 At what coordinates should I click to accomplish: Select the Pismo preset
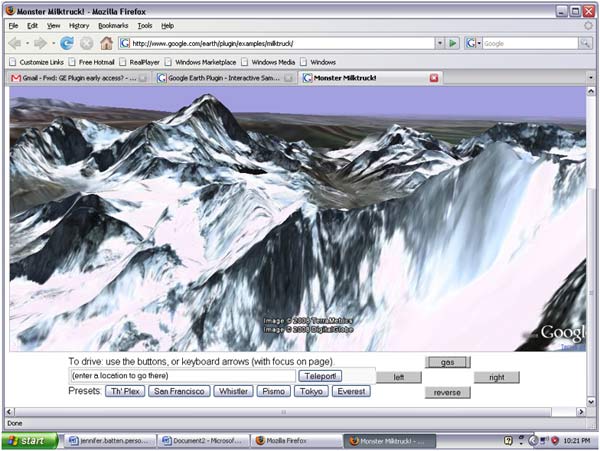click(274, 391)
